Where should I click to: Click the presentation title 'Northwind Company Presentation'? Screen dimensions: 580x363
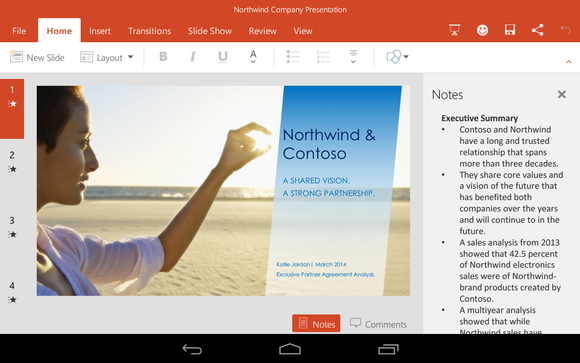point(290,10)
